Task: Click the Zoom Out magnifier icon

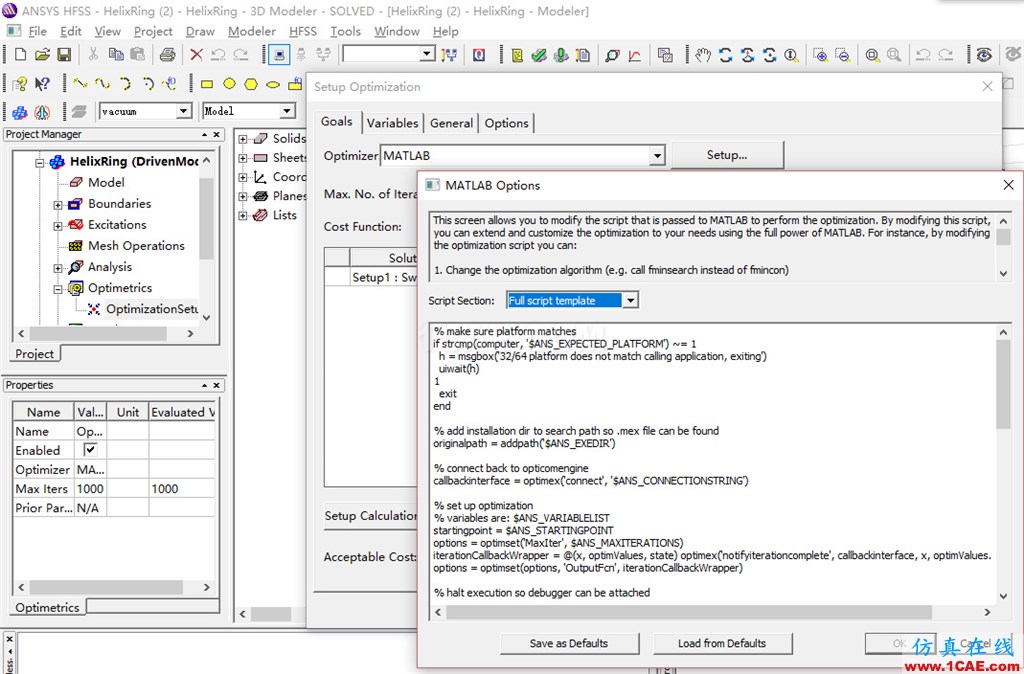Action: (x=842, y=56)
